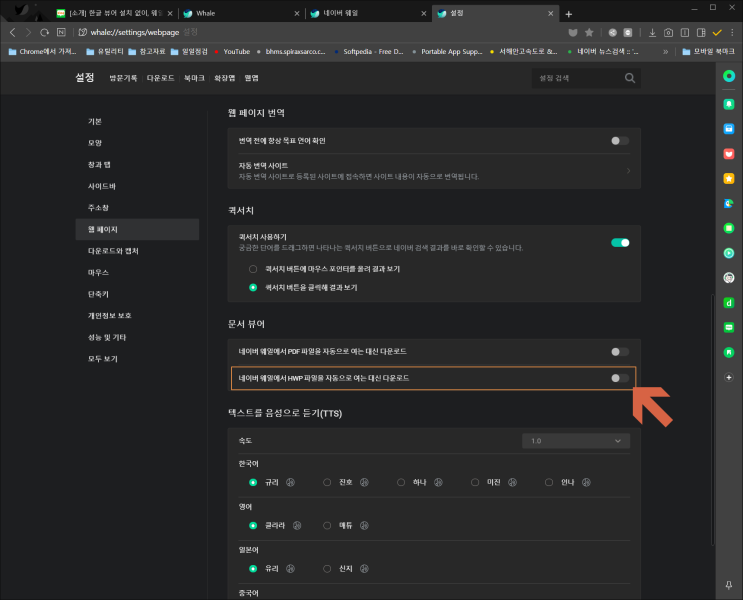The height and width of the screenshot is (600, 743).
Task: Open the 속도 1.0 speed dropdown
Action: pyautogui.click(x=576, y=441)
